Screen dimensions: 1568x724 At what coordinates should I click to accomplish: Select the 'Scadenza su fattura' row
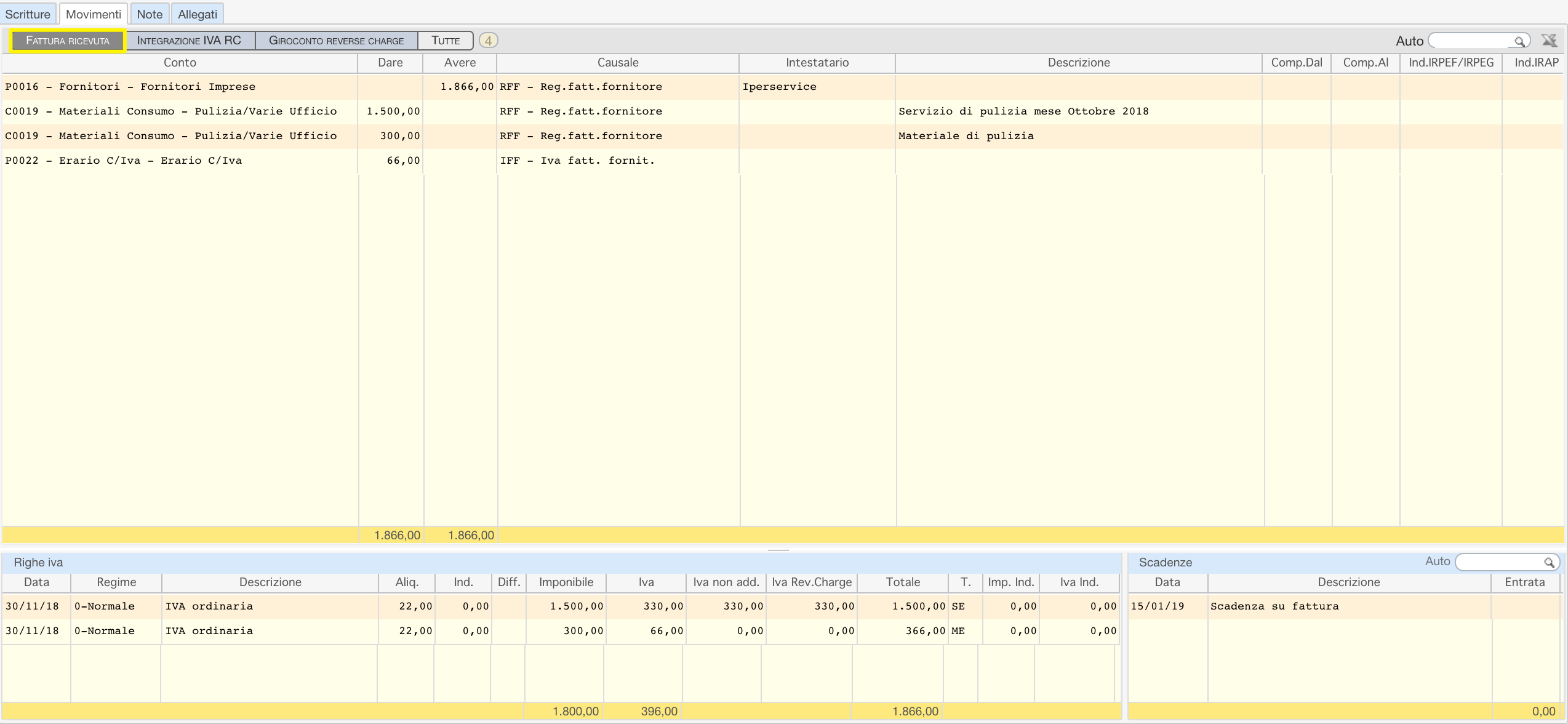(1344, 606)
